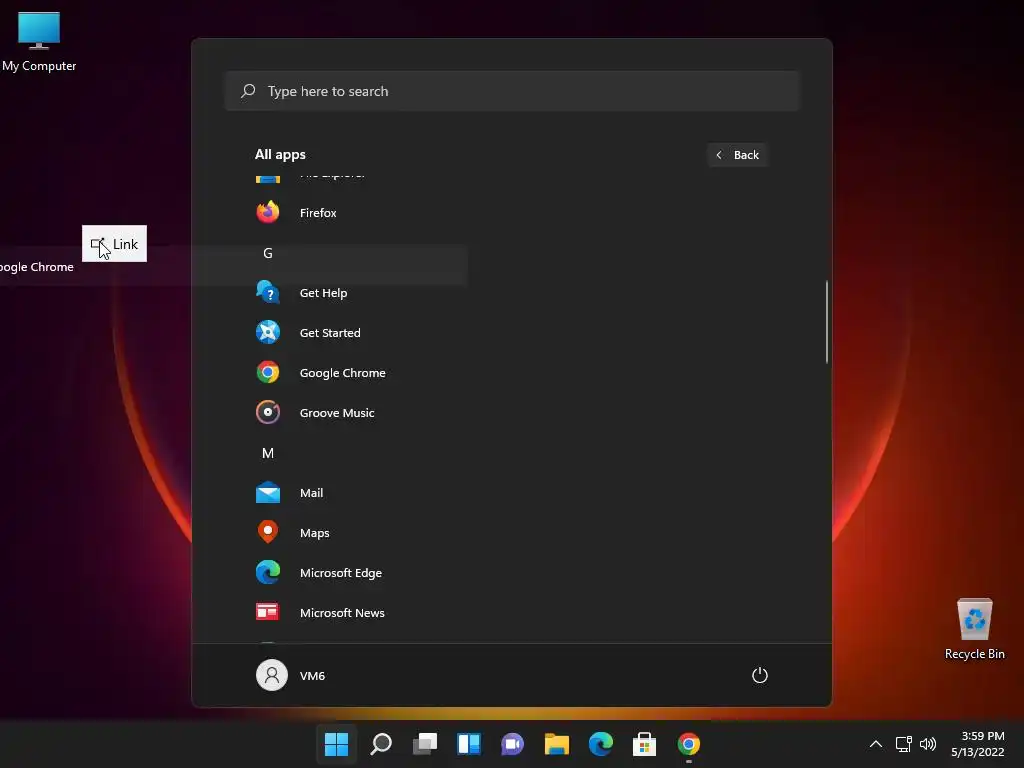
Task: Open Teams Chat on the taskbar
Action: coord(513,744)
